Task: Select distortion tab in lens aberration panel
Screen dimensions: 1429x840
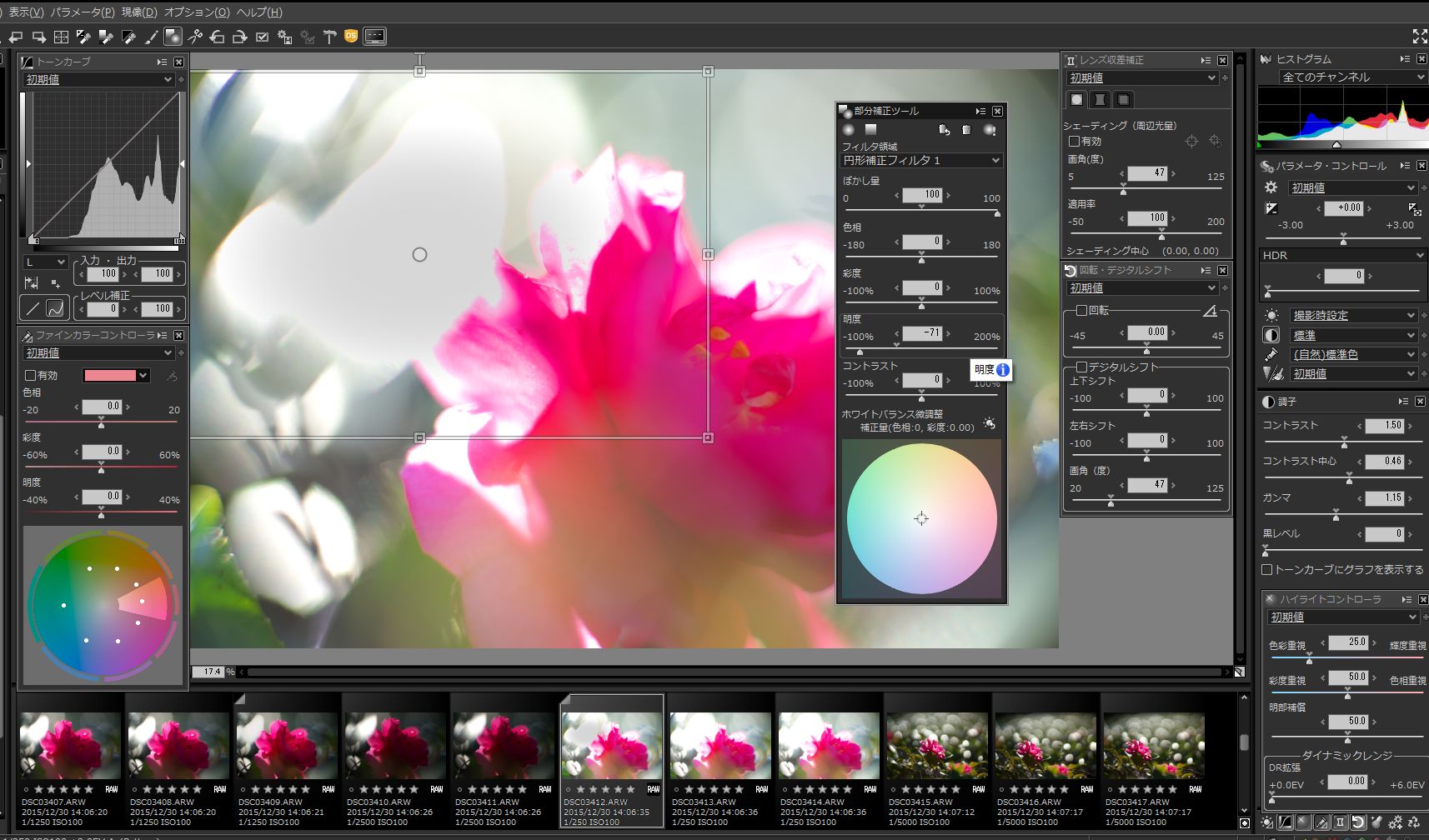Action: point(1100,99)
